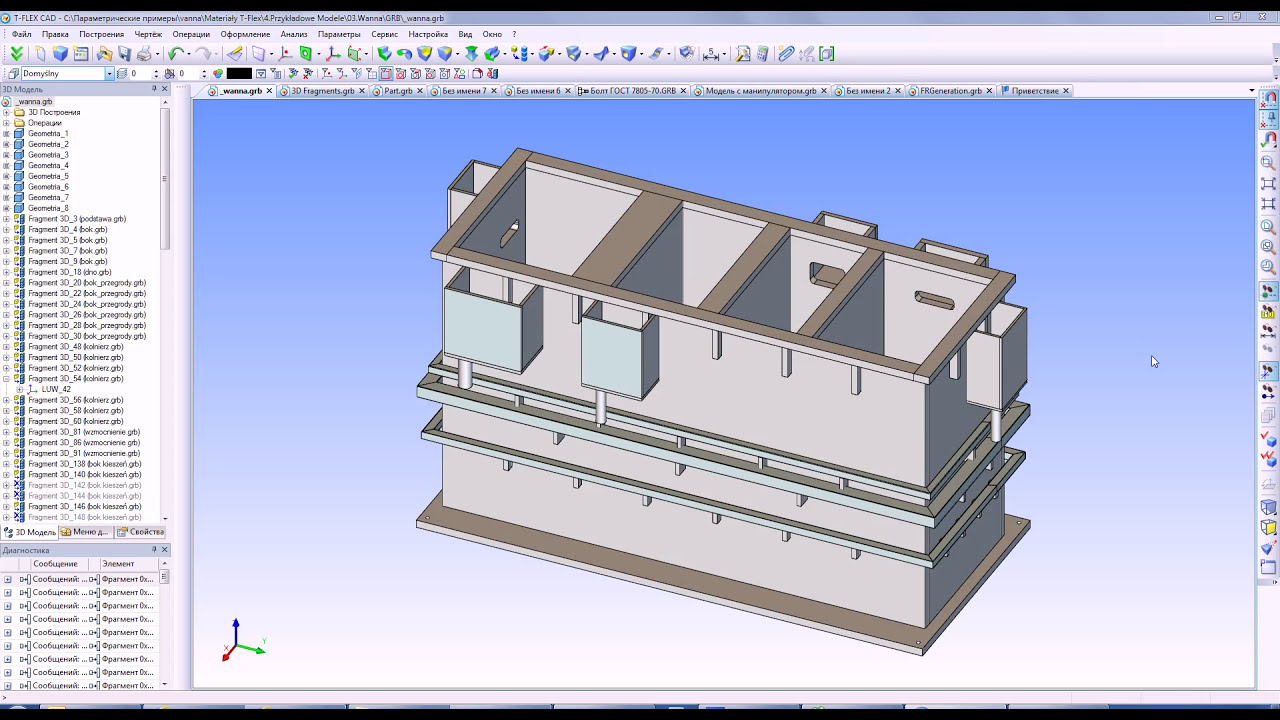This screenshot has width=1280, height=720.
Task: Select Geometria_8 in model tree
Action: click(48, 208)
